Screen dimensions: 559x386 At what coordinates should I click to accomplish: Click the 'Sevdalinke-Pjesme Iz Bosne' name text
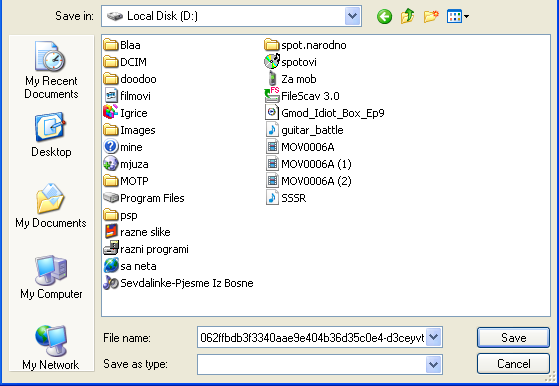pyautogui.click(x=187, y=283)
